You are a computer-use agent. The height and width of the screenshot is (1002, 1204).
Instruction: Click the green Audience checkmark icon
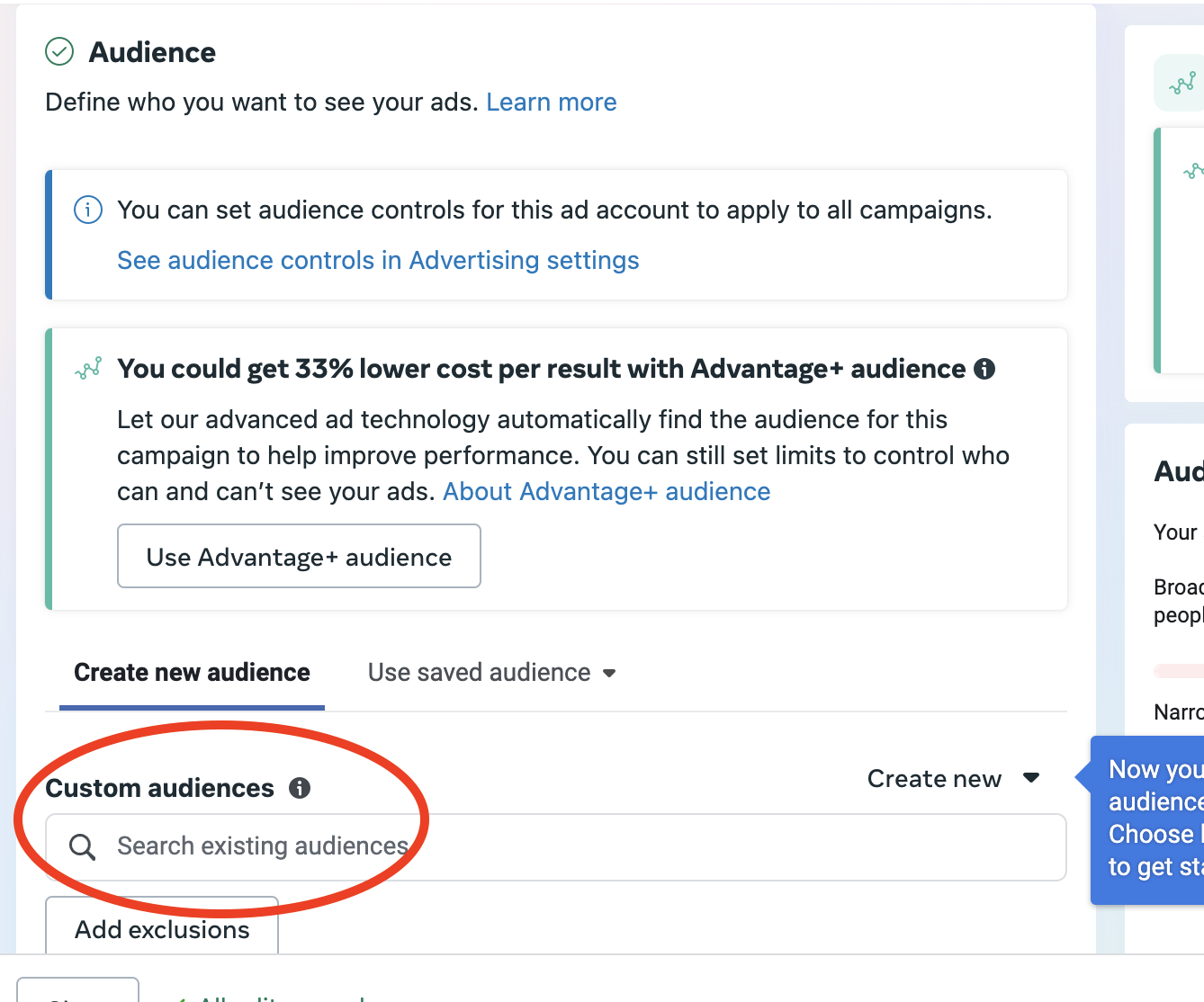[x=59, y=52]
